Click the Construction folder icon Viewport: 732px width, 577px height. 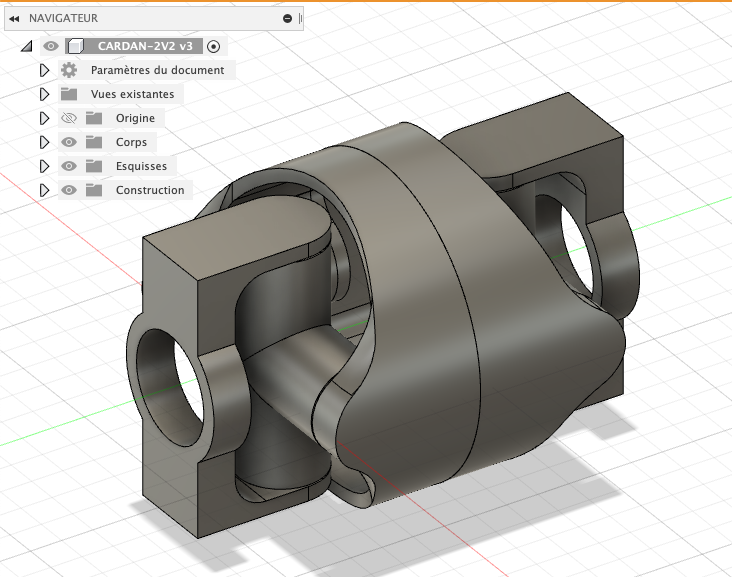[x=94, y=190]
